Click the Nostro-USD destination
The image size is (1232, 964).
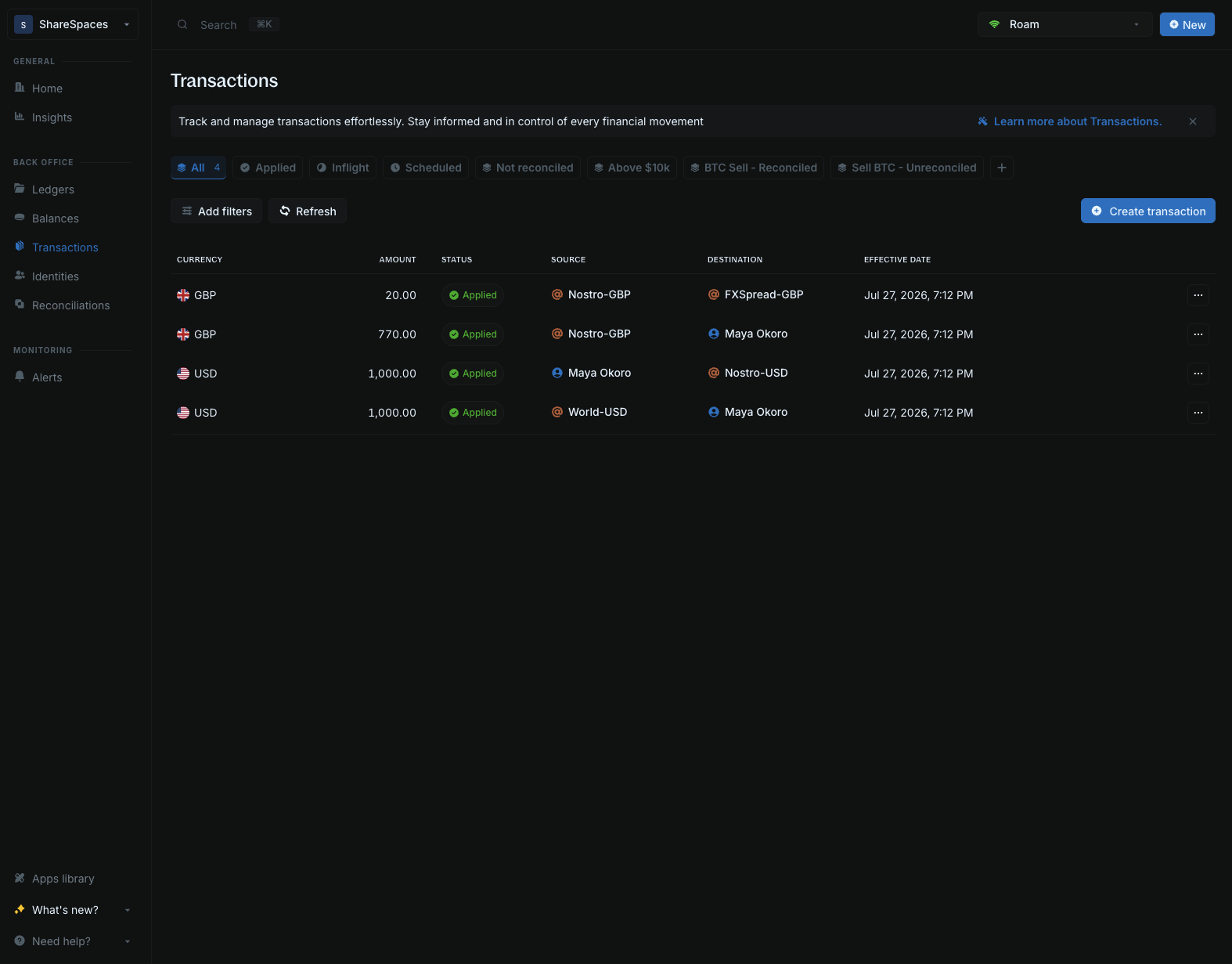click(747, 373)
